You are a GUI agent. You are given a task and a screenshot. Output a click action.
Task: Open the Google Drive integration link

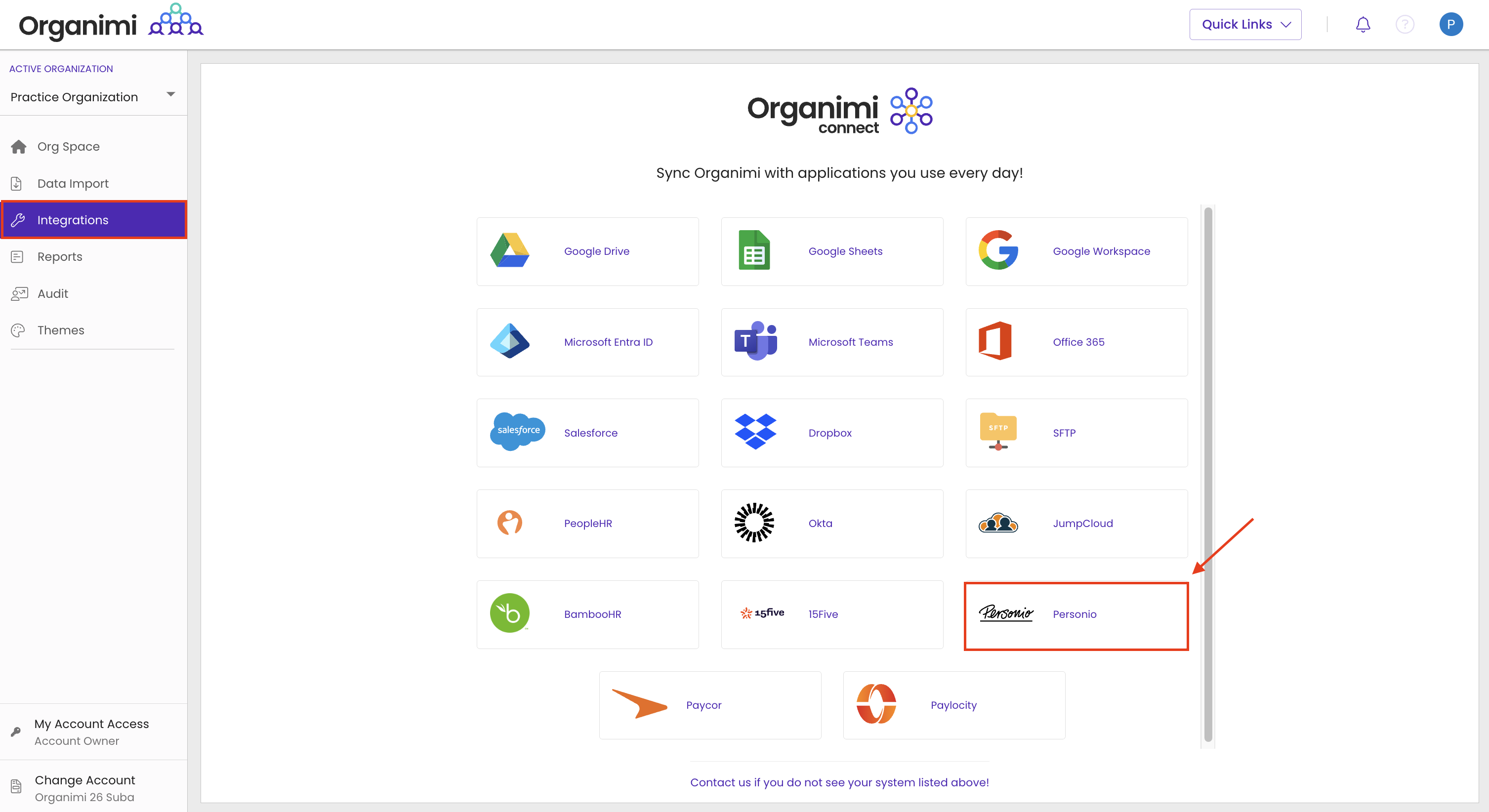coord(596,251)
